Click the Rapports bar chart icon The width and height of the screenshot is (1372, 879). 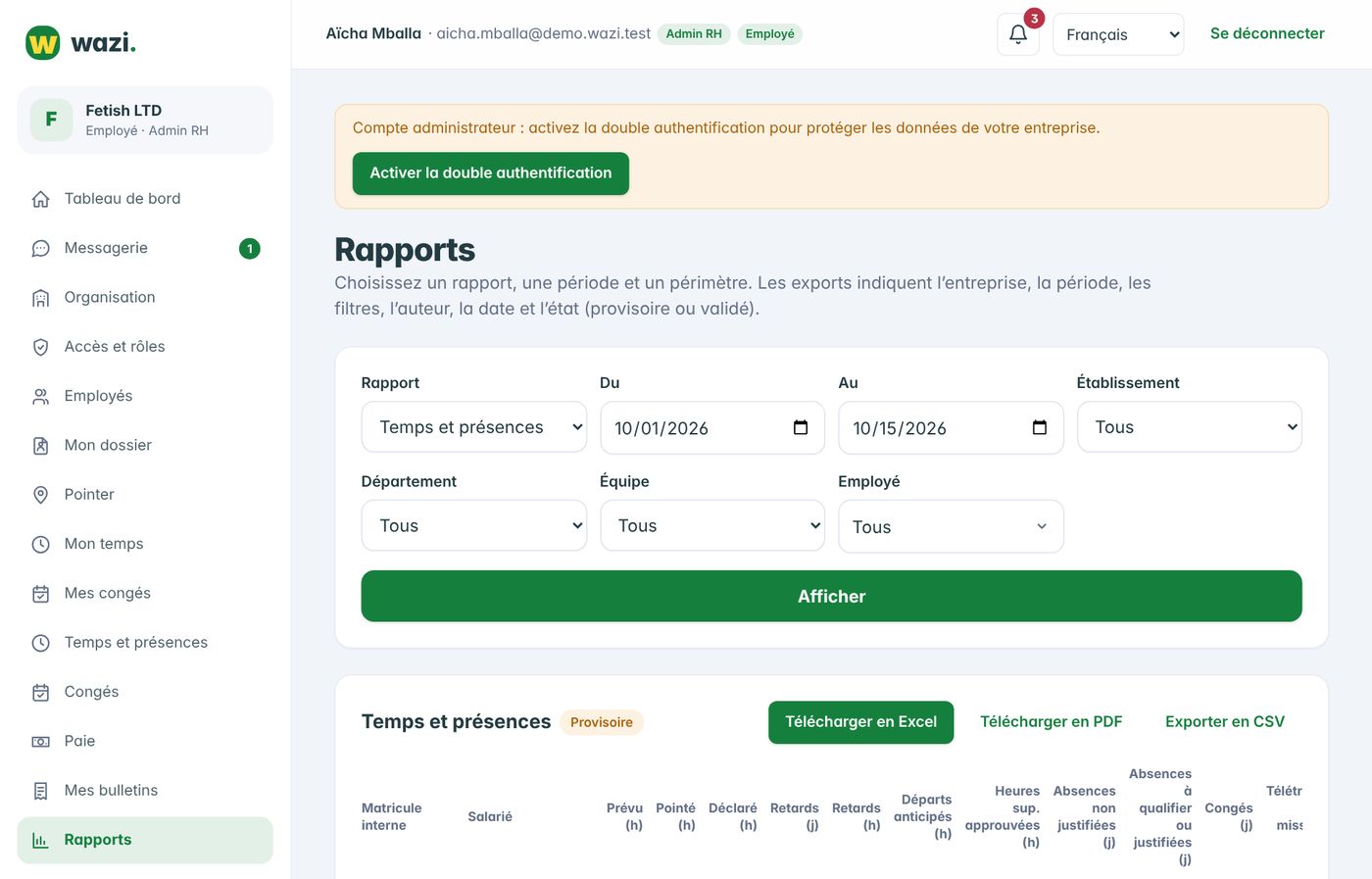click(41, 841)
